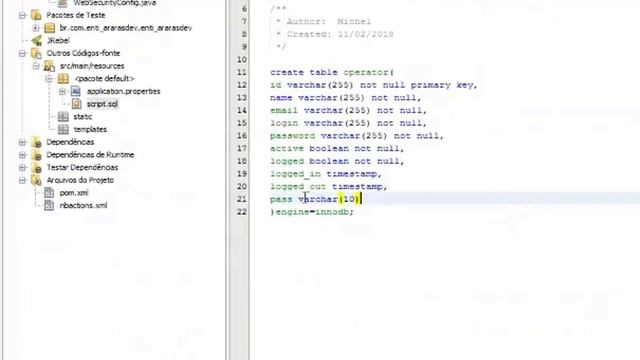
Task: Select the static folder label
Action: pos(82,117)
